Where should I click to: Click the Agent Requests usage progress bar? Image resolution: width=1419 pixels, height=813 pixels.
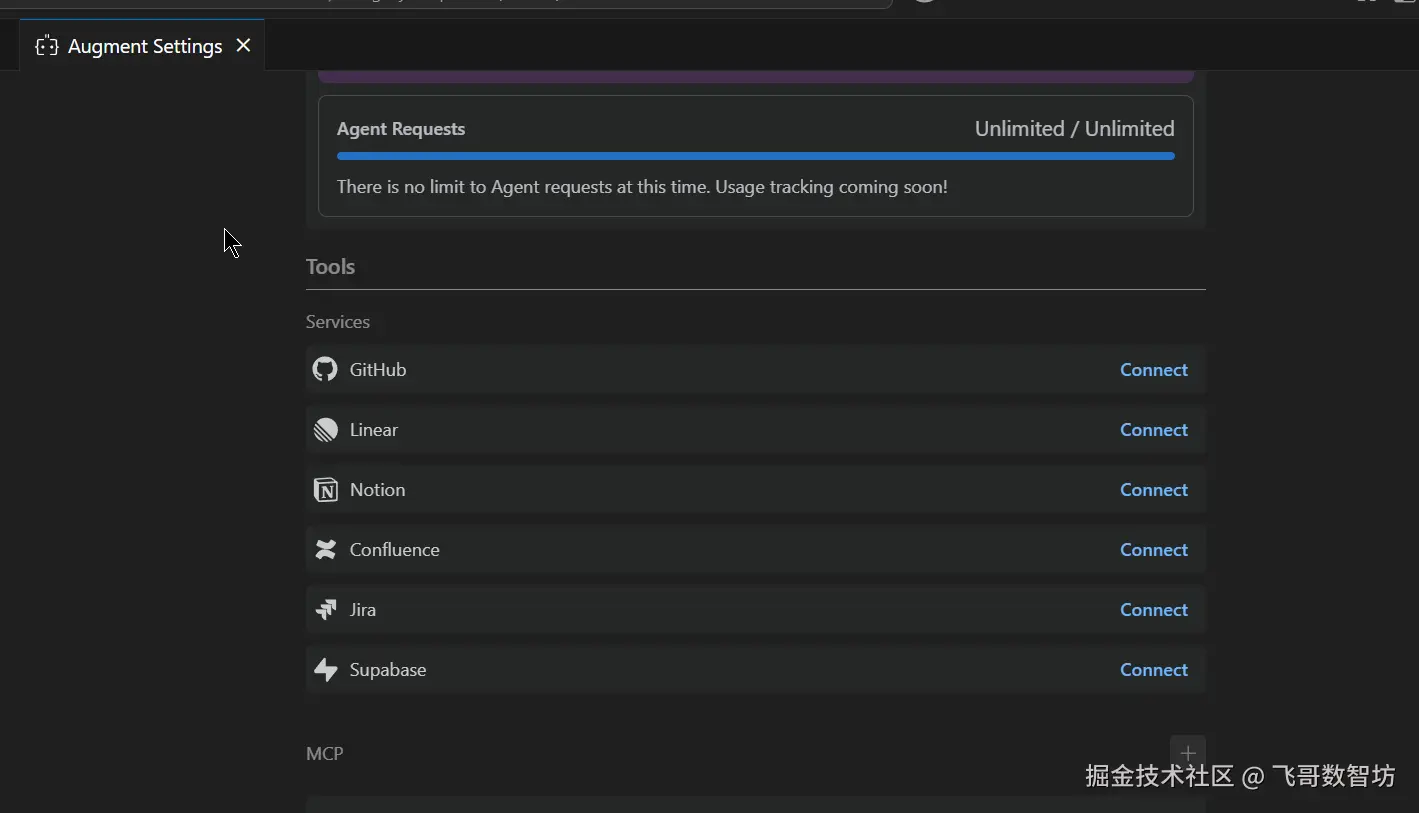756,156
